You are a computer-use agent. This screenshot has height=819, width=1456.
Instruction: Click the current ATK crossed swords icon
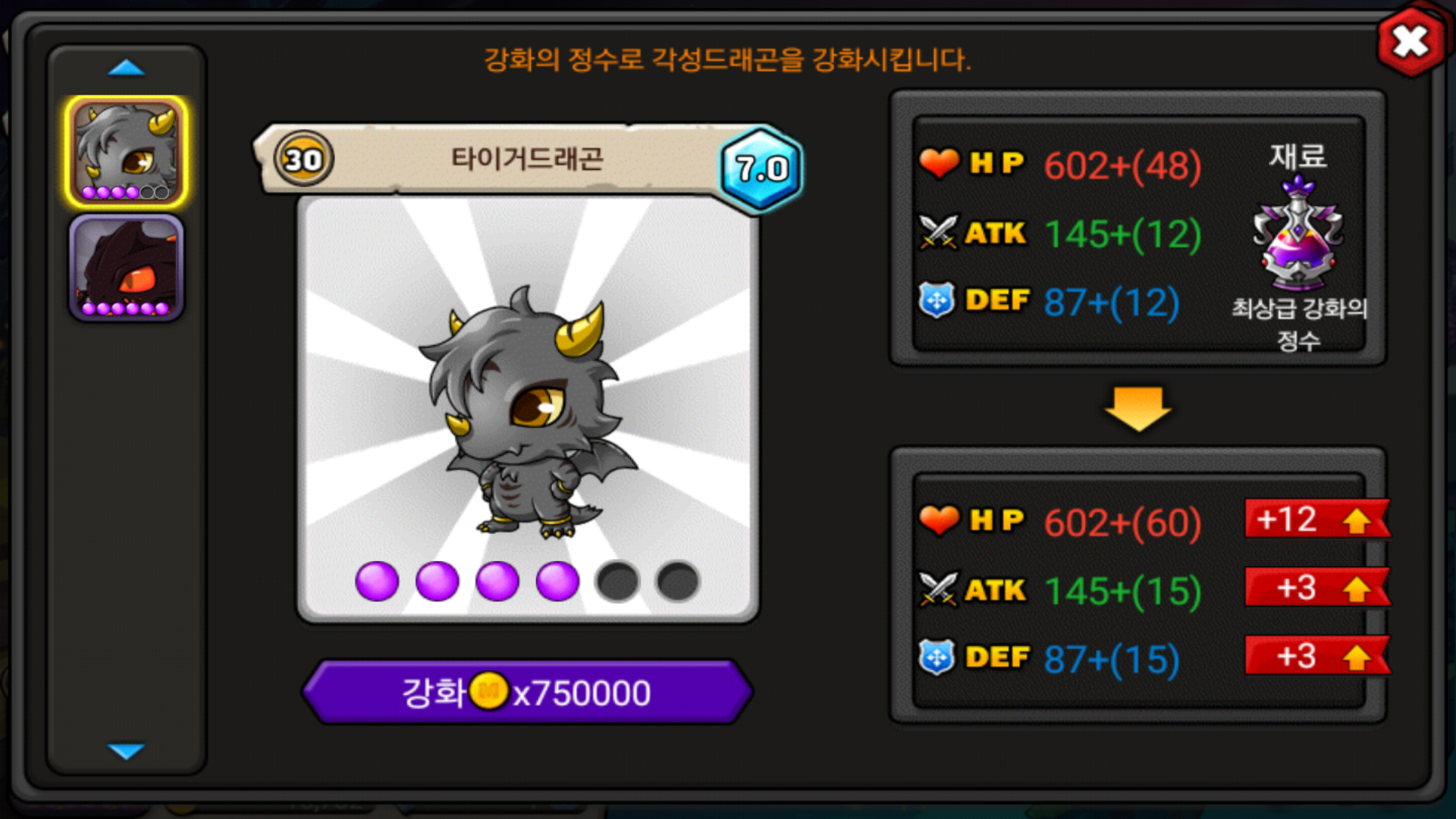[938, 232]
